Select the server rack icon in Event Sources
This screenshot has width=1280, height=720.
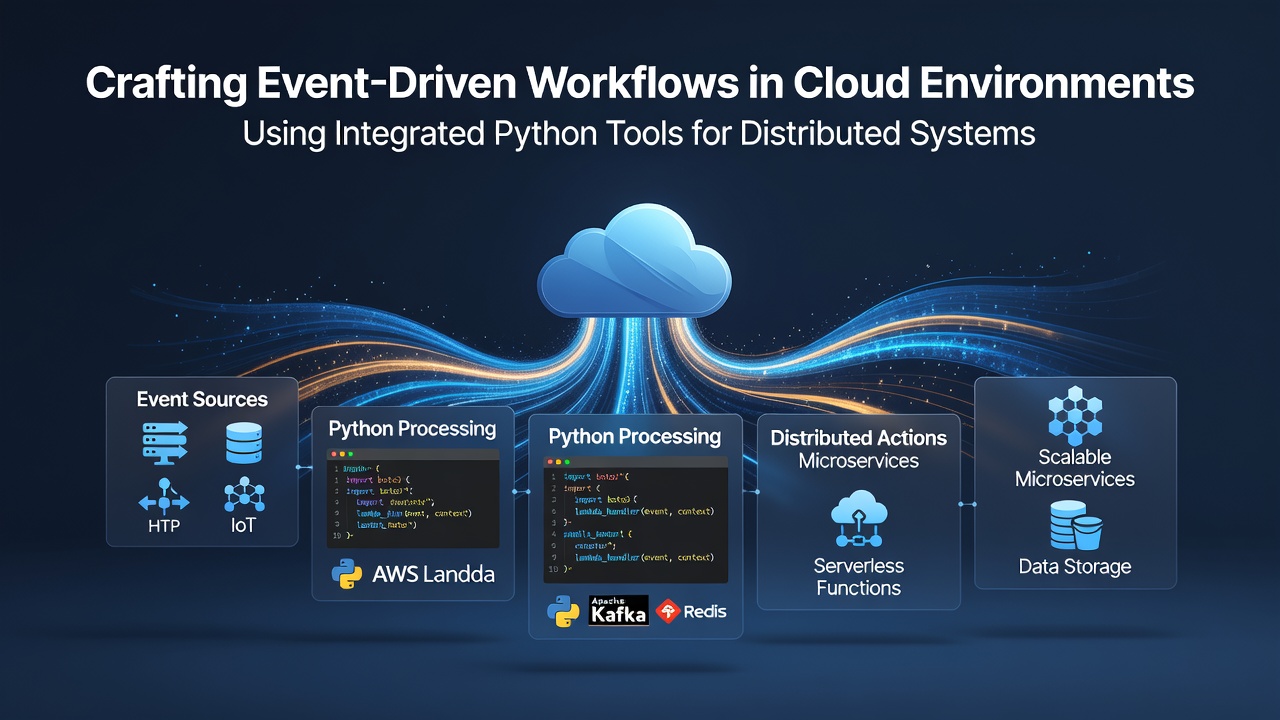(164, 443)
